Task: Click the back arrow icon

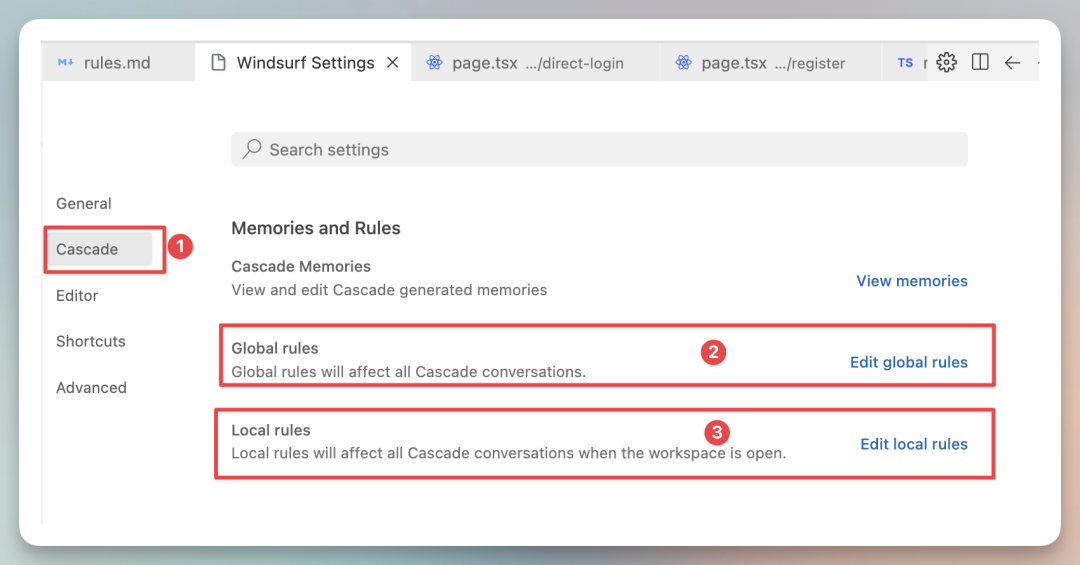Action: tap(1012, 63)
